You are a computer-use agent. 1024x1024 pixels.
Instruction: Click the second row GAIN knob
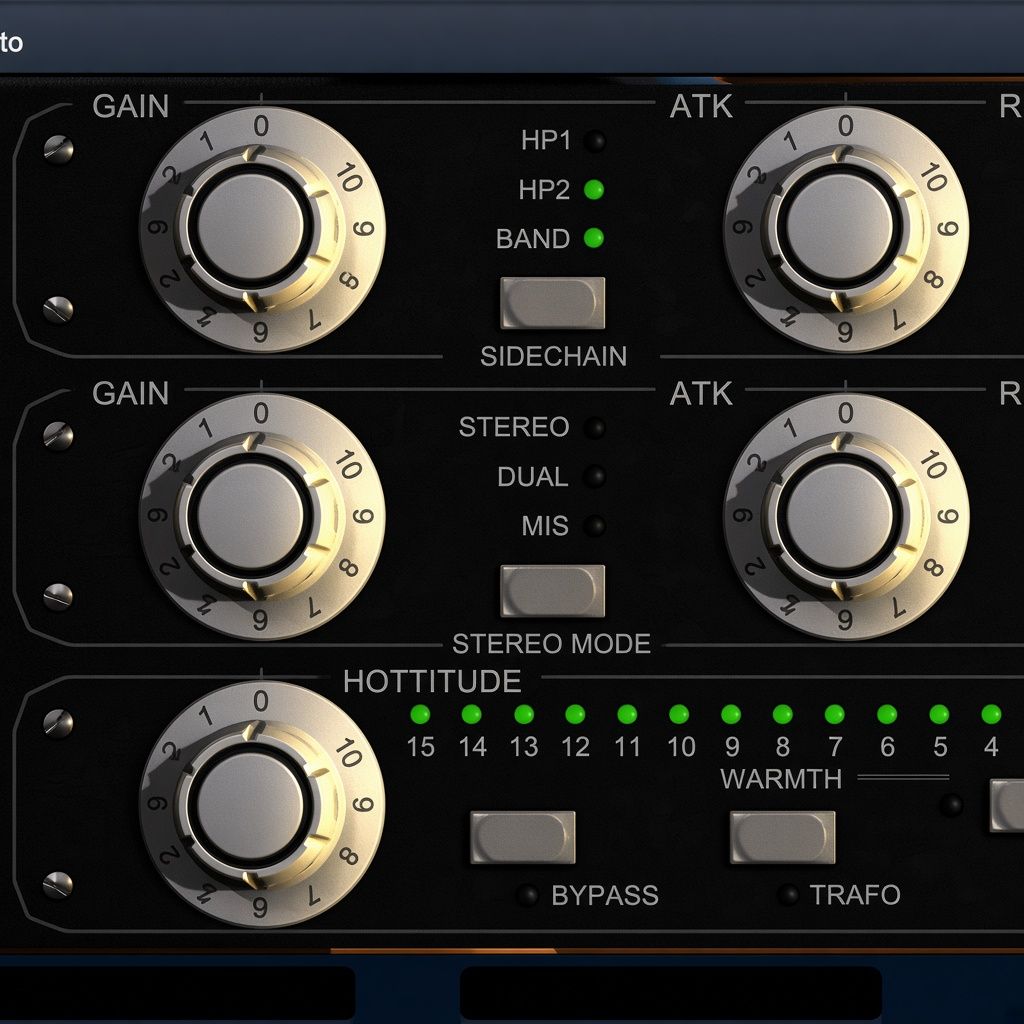point(262,517)
